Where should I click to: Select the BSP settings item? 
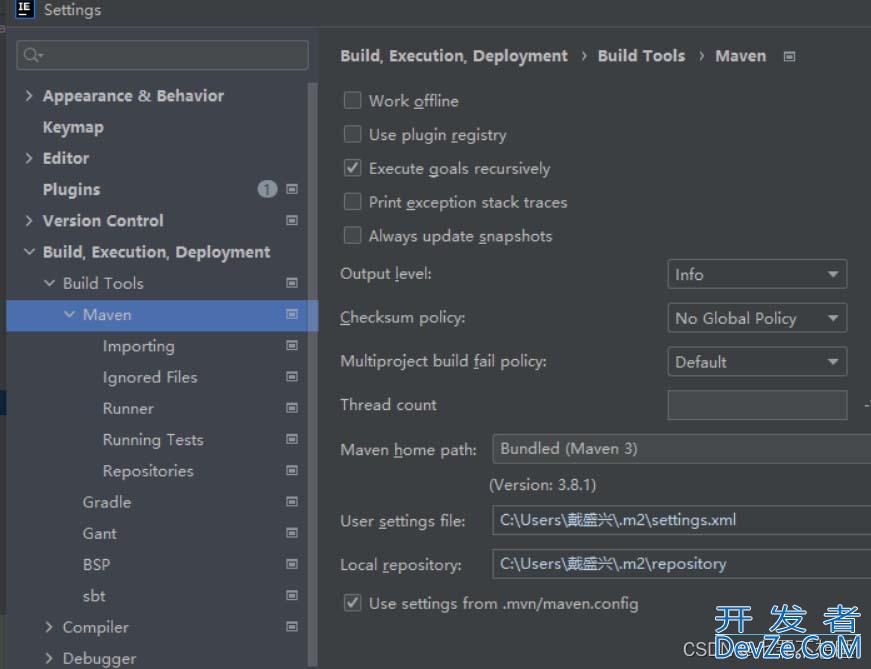click(97, 565)
